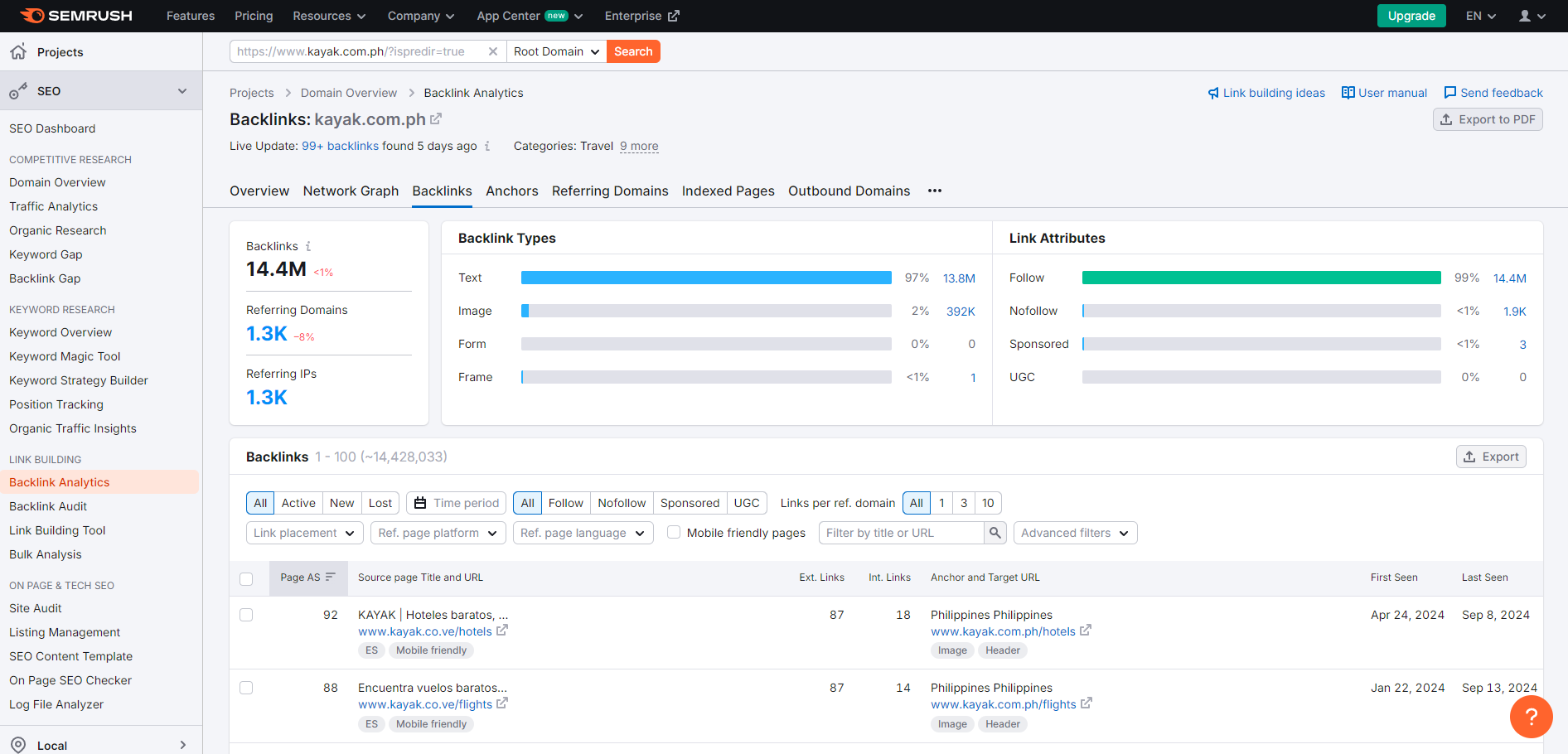Click the user account profile icon
1568x754 pixels.
(x=1525, y=16)
